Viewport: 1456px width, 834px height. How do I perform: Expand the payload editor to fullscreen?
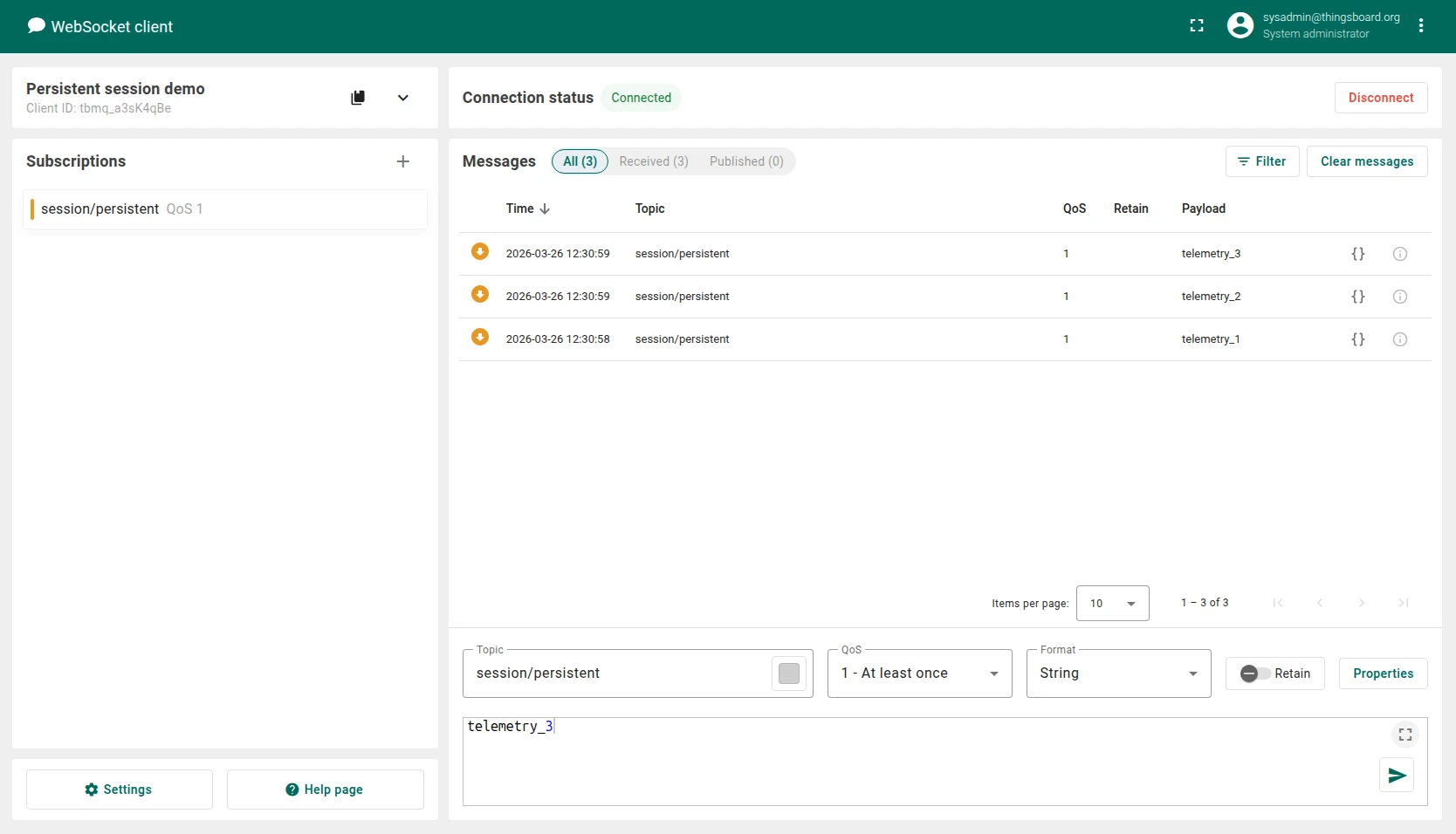[x=1405, y=735]
